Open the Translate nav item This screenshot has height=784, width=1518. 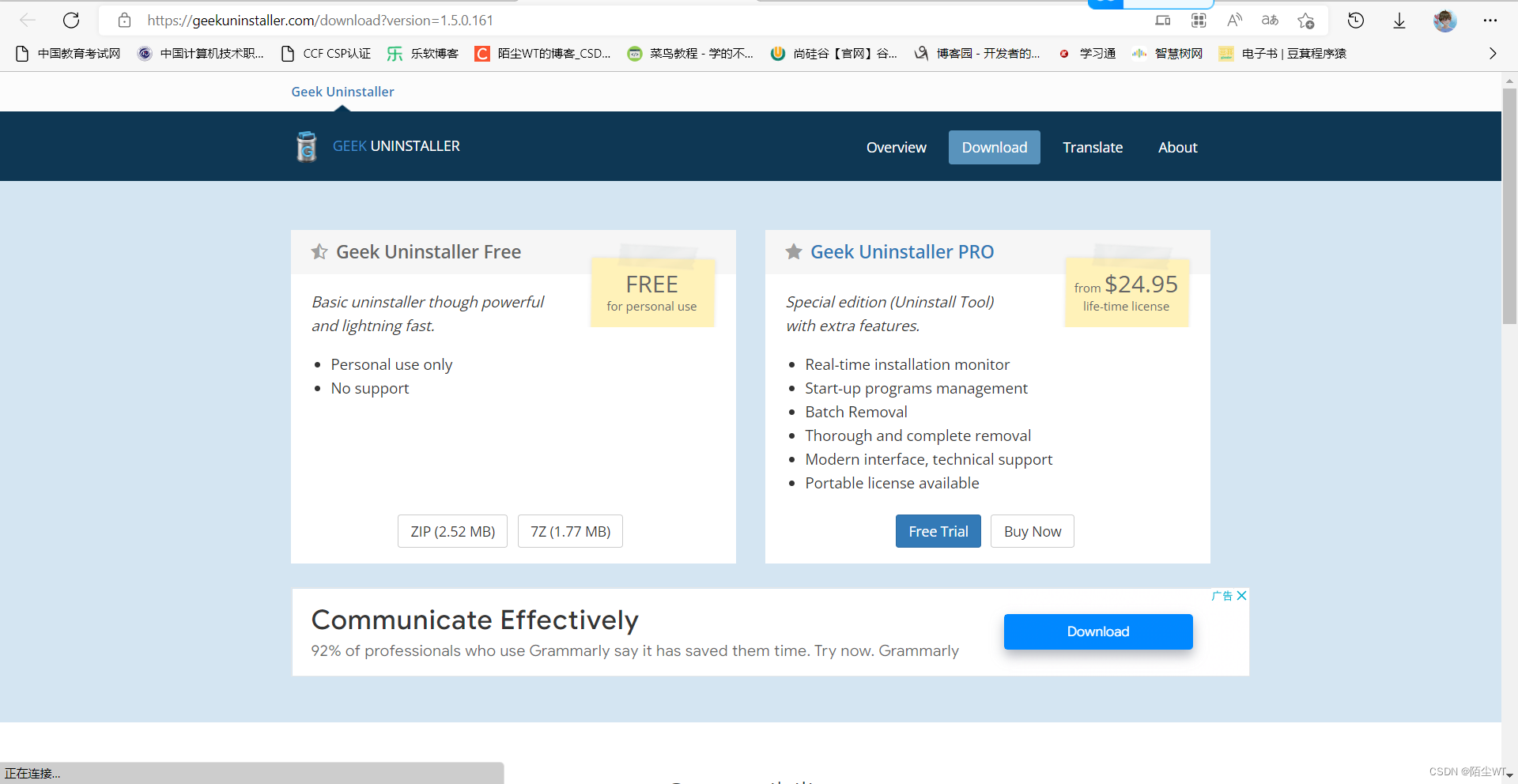(1093, 148)
